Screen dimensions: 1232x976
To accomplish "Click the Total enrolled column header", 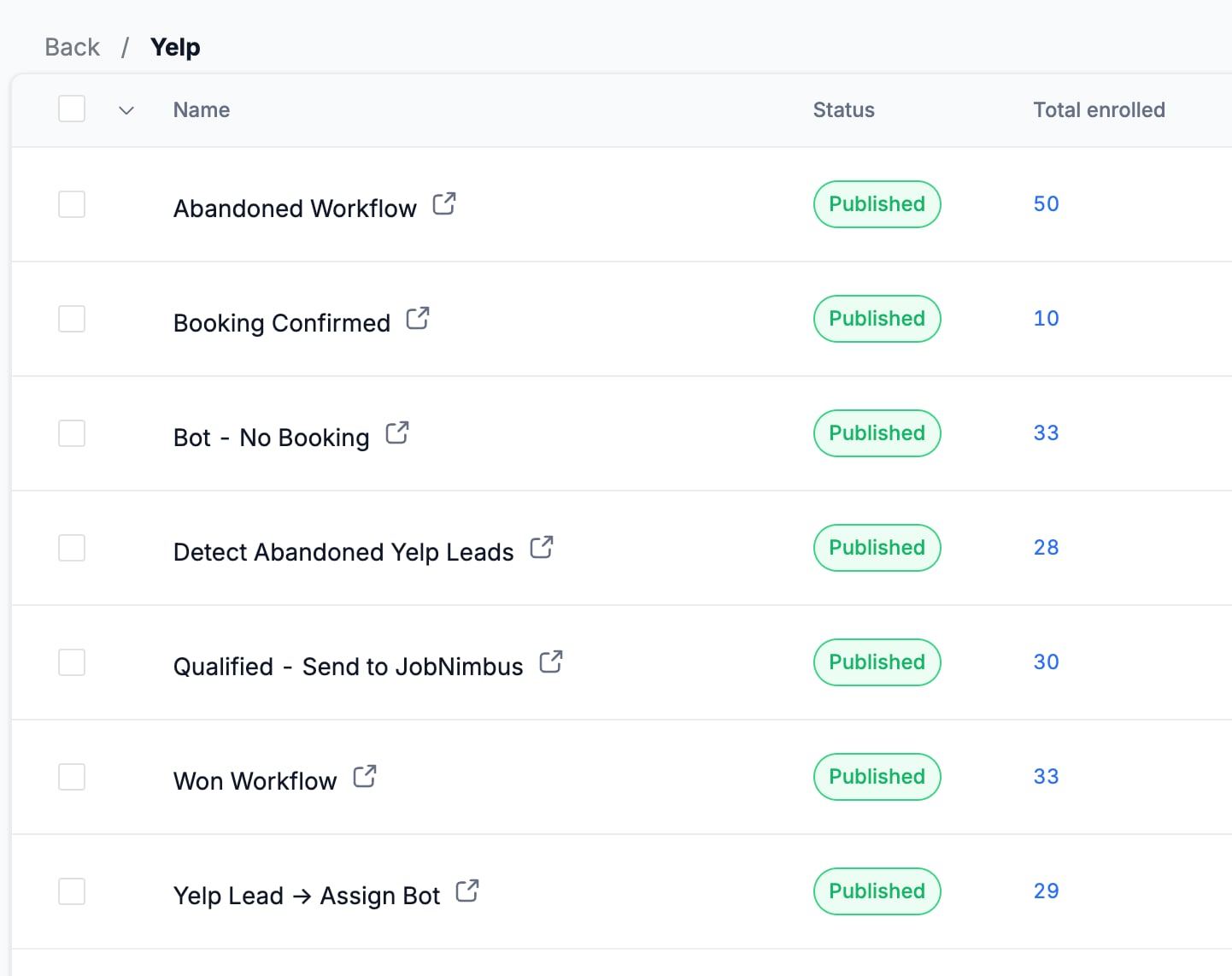I will [1100, 109].
